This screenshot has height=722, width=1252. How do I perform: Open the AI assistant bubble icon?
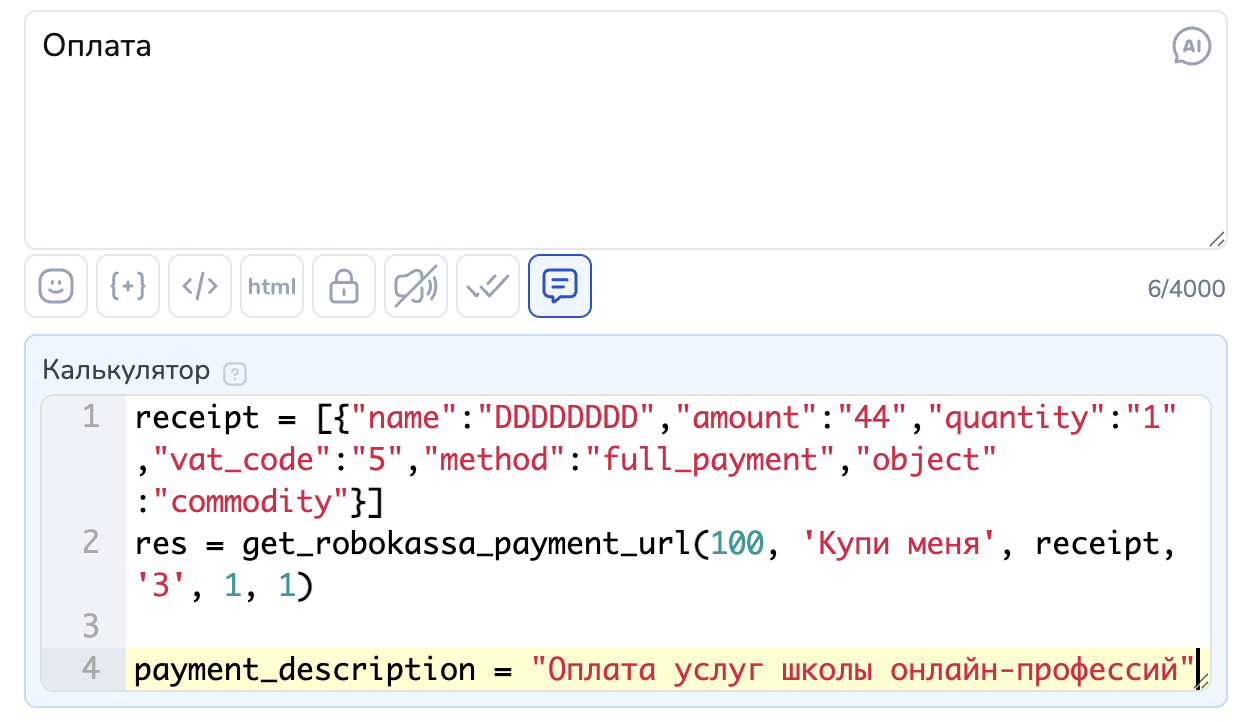point(1191,46)
